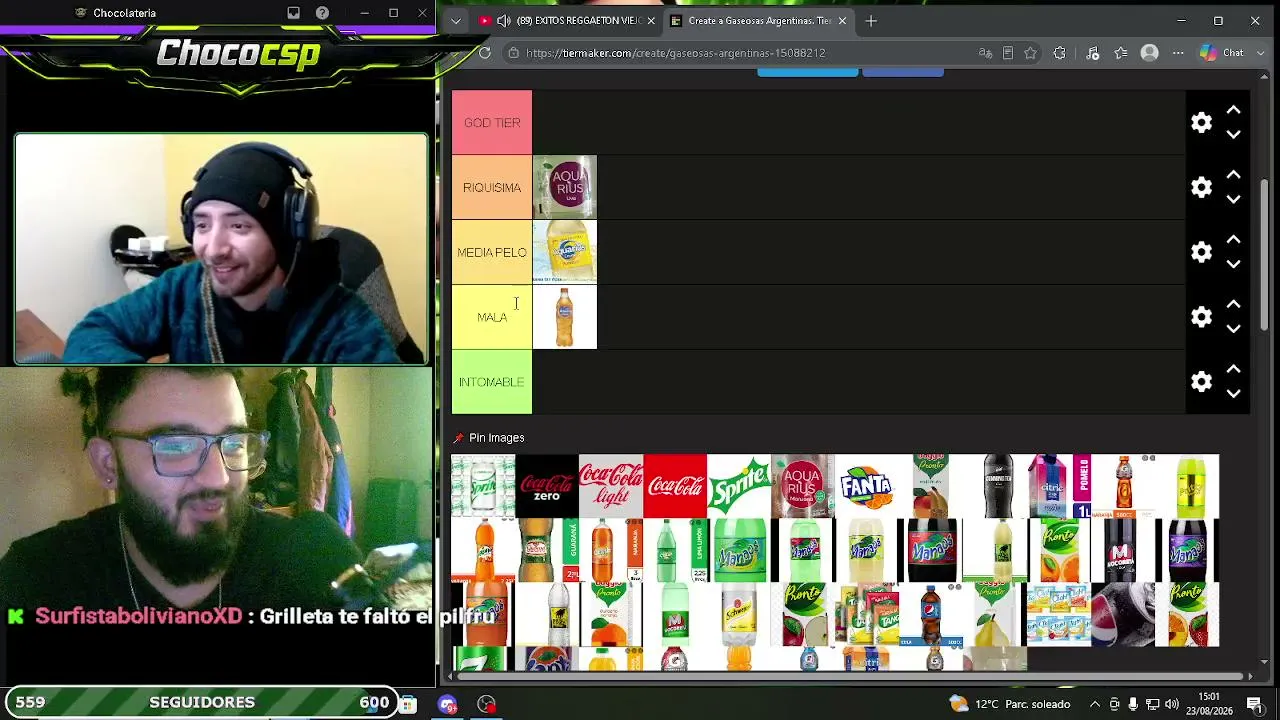The image size is (1280, 720).
Task: Open the browser more options menu
Action: tap(1177, 53)
